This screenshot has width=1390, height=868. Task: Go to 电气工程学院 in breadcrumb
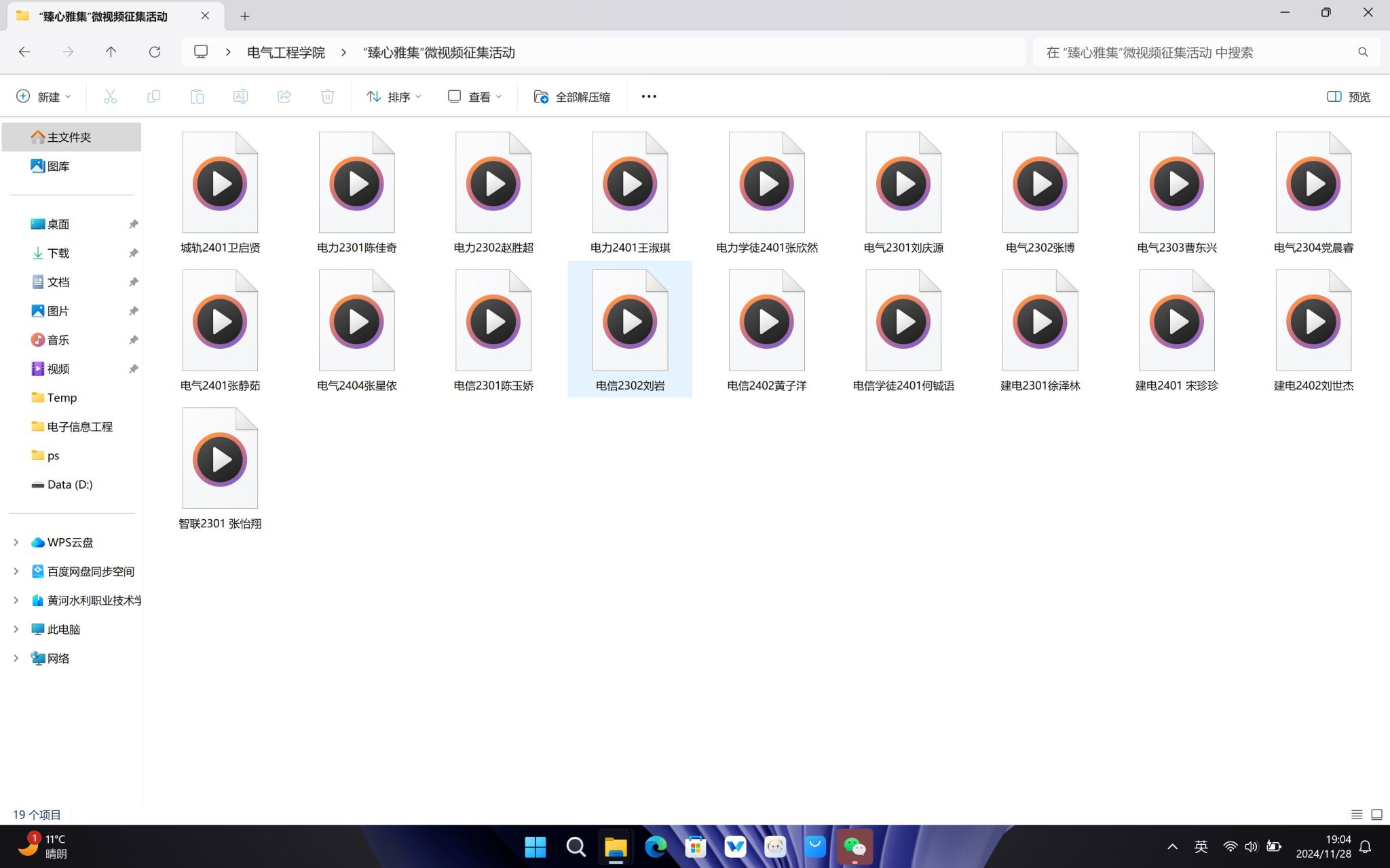286,52
